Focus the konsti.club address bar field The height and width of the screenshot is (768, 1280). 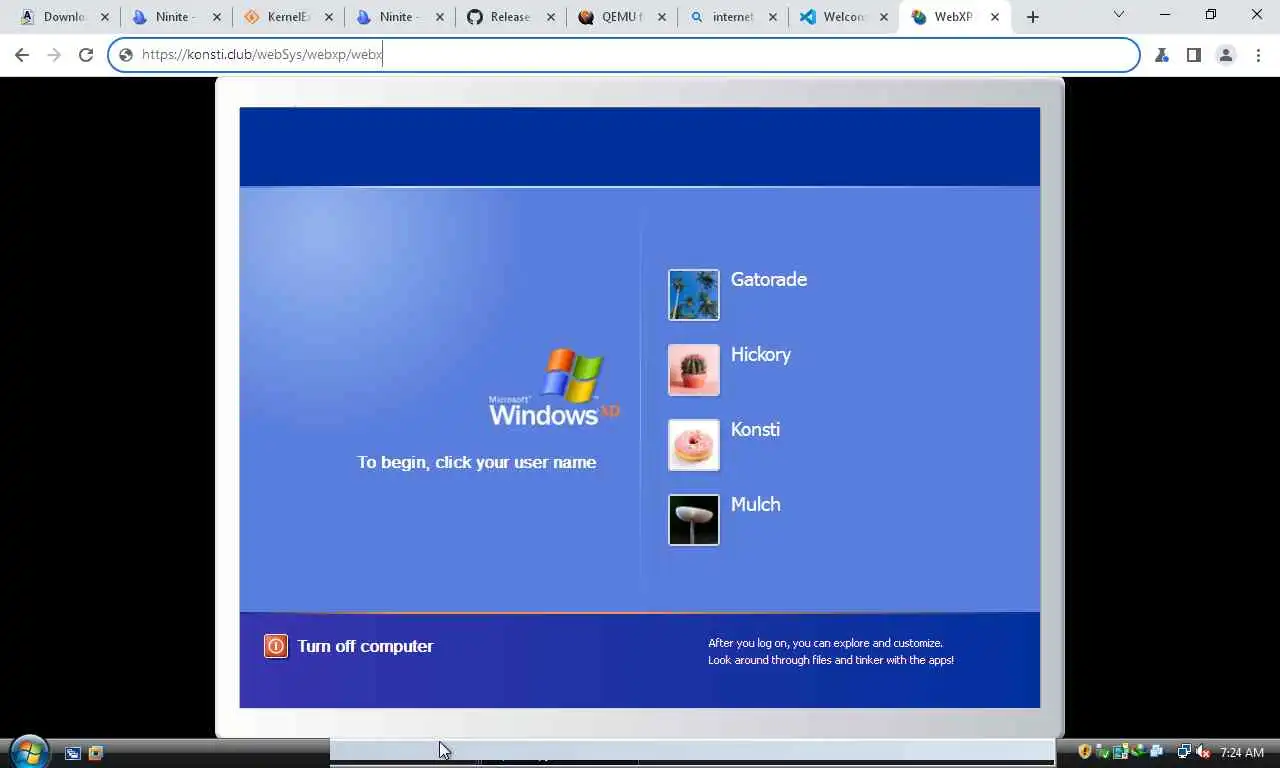624,55
